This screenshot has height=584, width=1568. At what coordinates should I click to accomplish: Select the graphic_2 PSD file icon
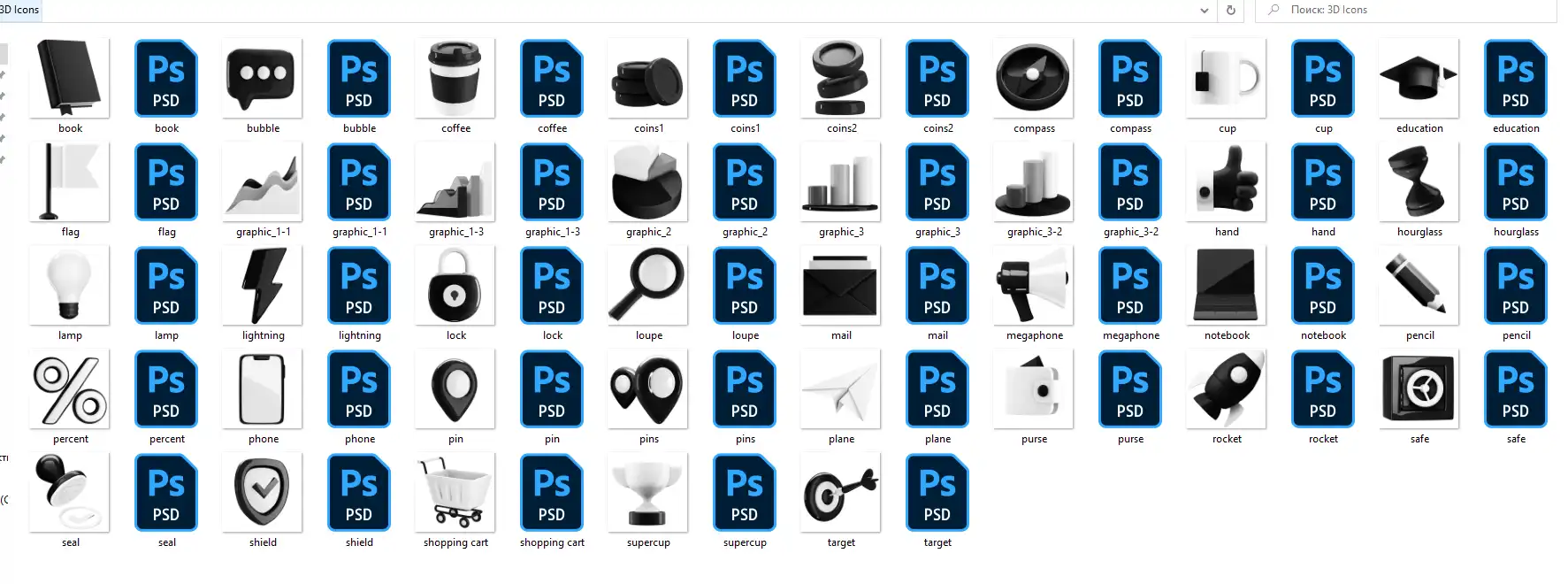(745, 181)
